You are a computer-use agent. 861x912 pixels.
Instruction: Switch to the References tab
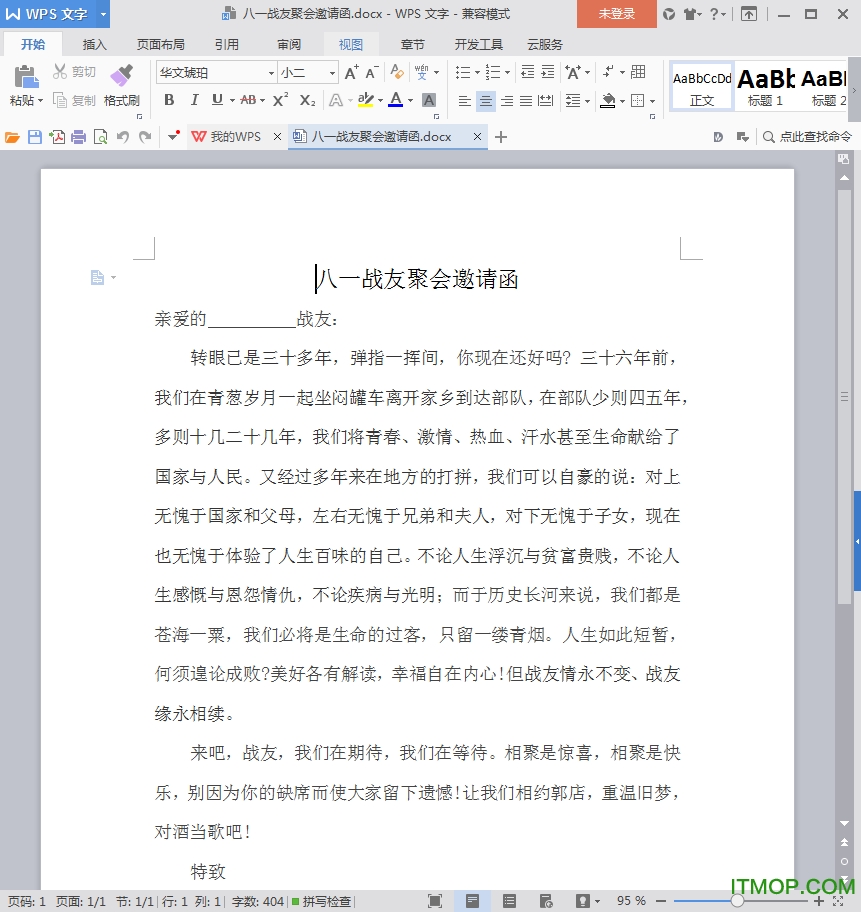[x=227, y=44]
